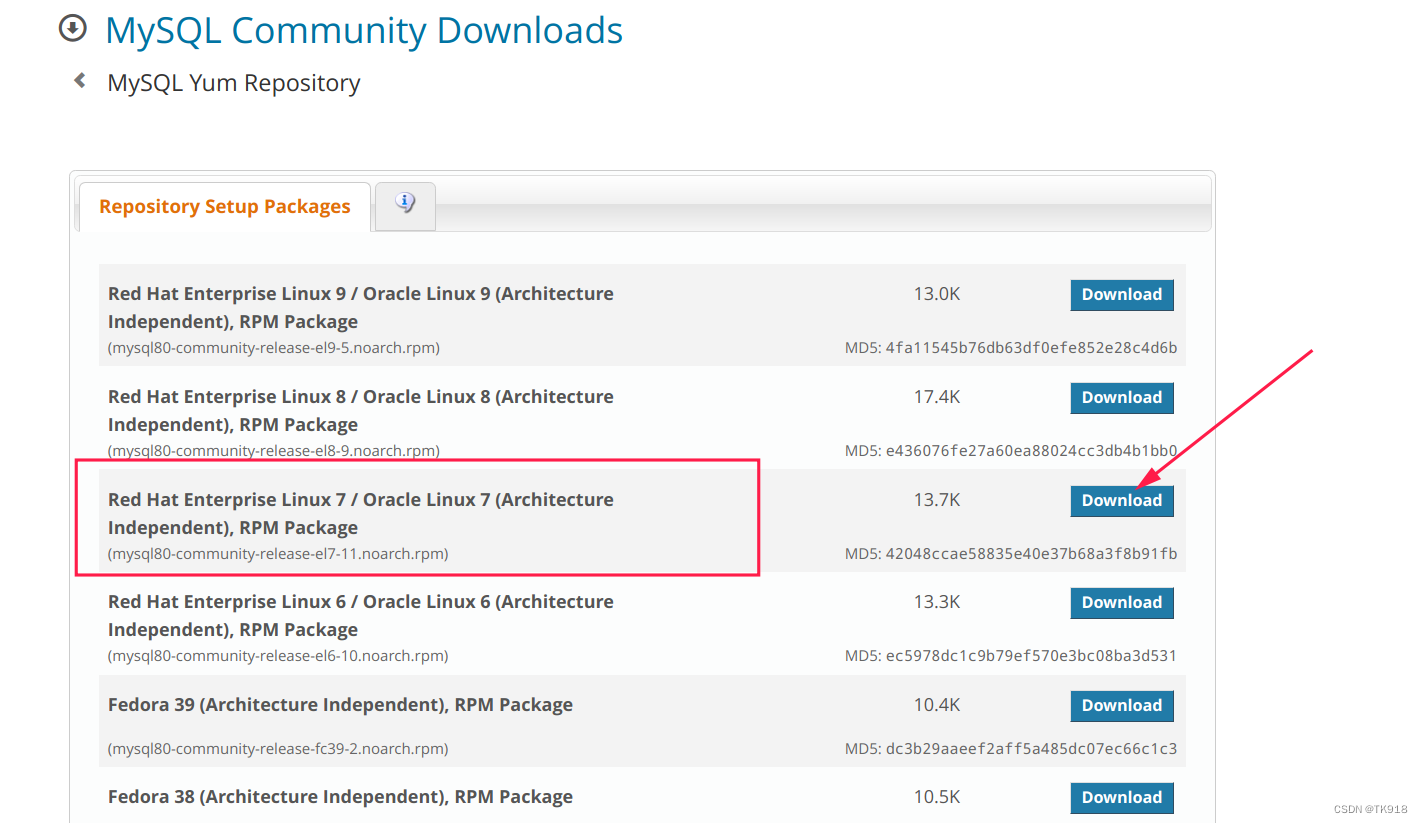Click the 17.4K file size
Screen dimensions: 1423x823
coord(937,398)
